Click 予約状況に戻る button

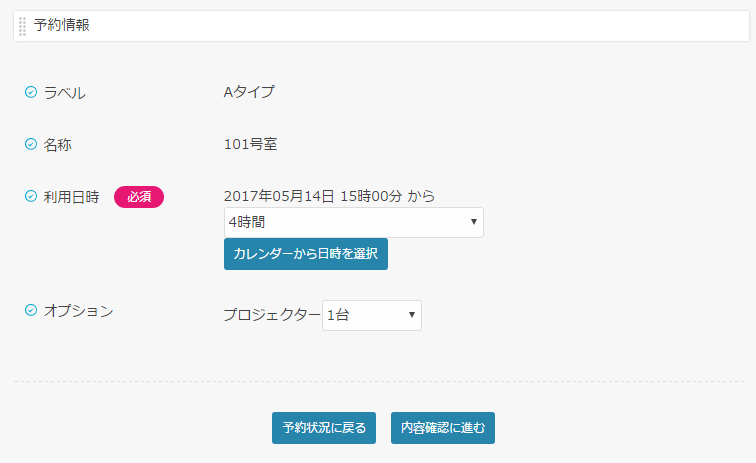pos(324,428)
